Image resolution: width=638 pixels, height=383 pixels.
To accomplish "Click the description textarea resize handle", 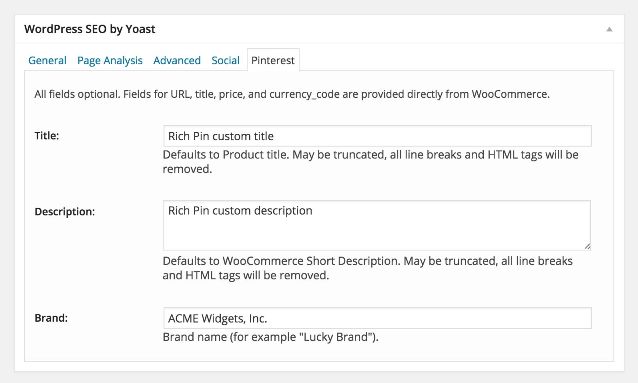I will click(587, 246).
